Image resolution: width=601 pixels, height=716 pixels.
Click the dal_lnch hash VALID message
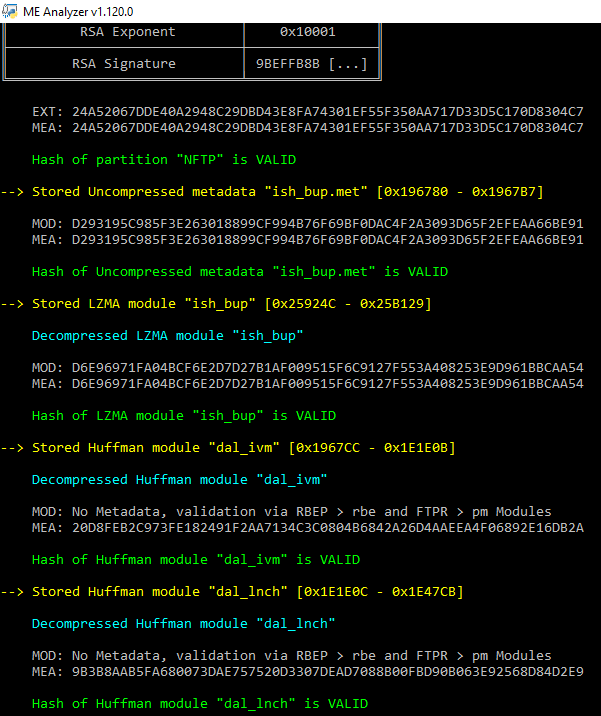point(200,704)
